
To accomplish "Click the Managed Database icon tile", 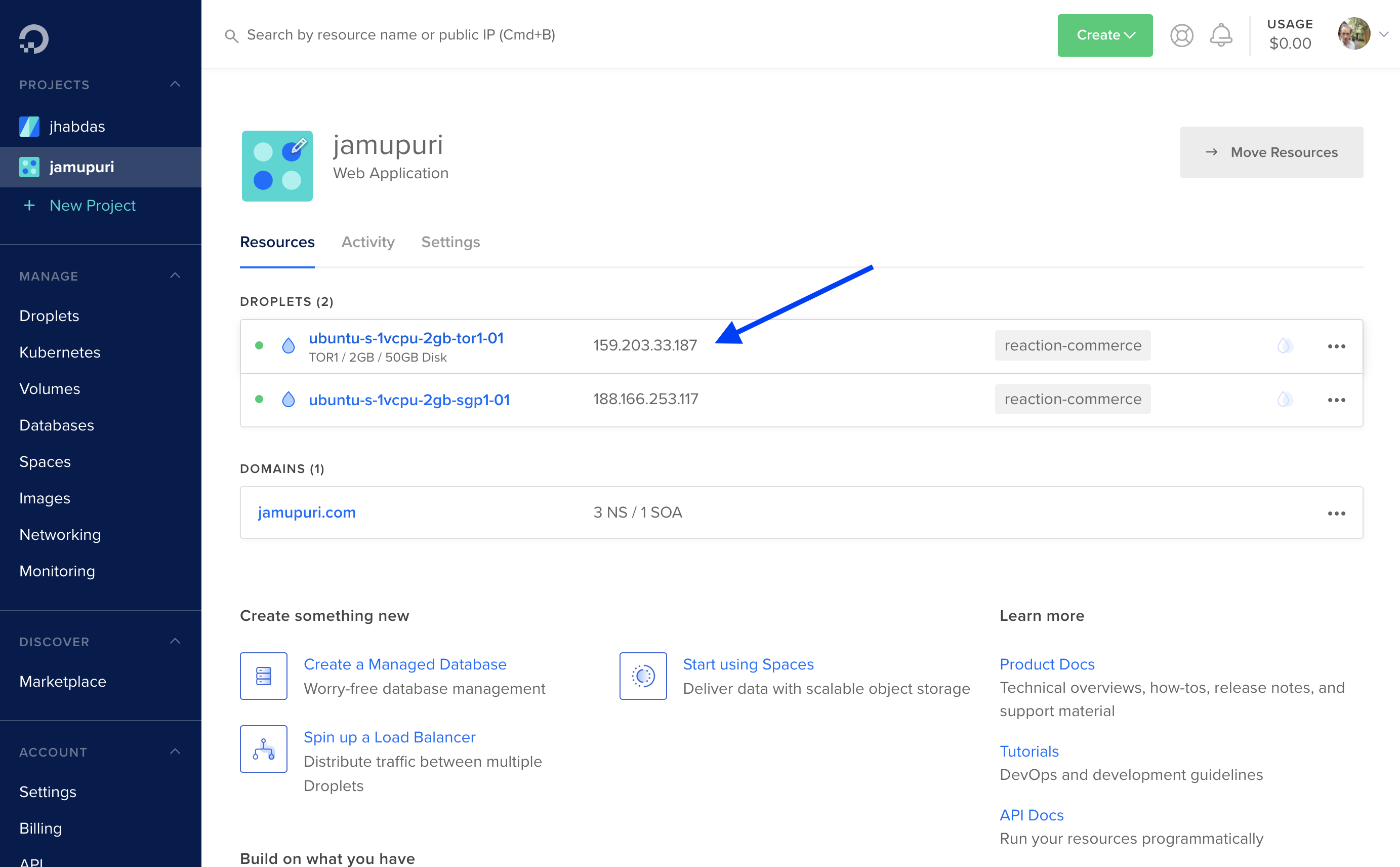I will coord(264,676).
